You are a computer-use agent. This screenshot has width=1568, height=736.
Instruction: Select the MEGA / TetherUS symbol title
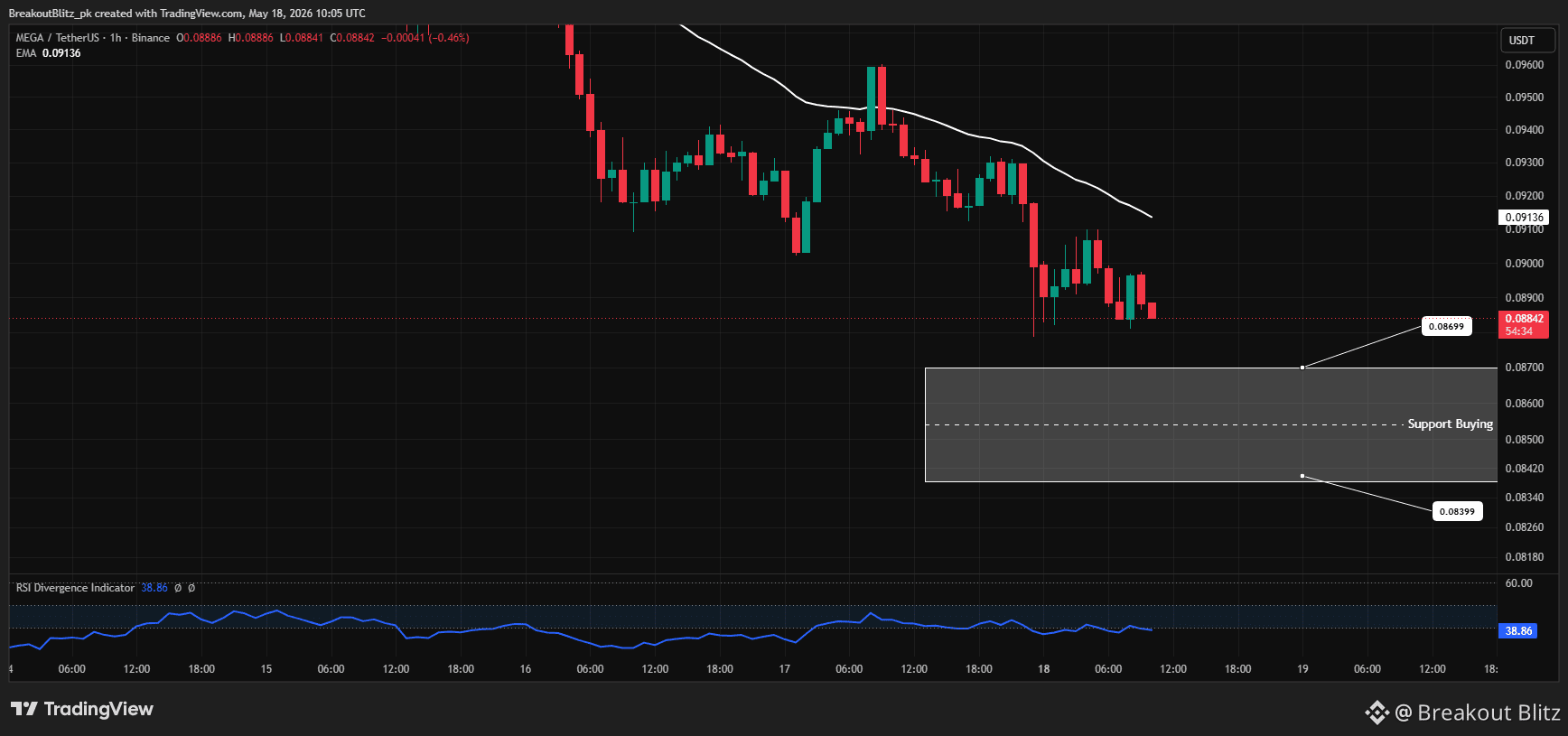[x=58, y=38]
